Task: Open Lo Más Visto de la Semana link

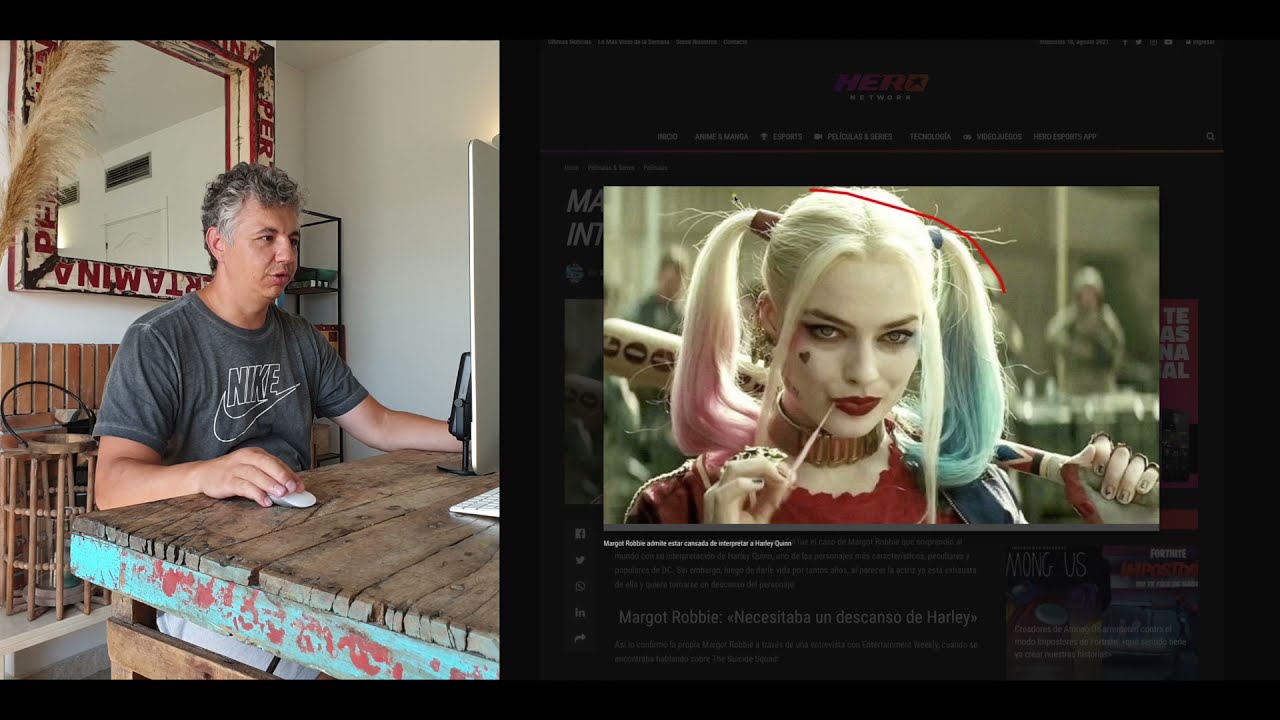Action: (x=633, y=42)
